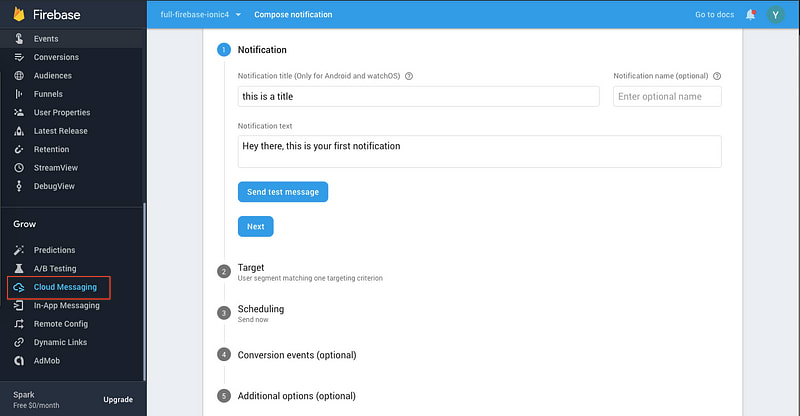
Task: Click the StreamView clock icon
Action: point(19,168)
